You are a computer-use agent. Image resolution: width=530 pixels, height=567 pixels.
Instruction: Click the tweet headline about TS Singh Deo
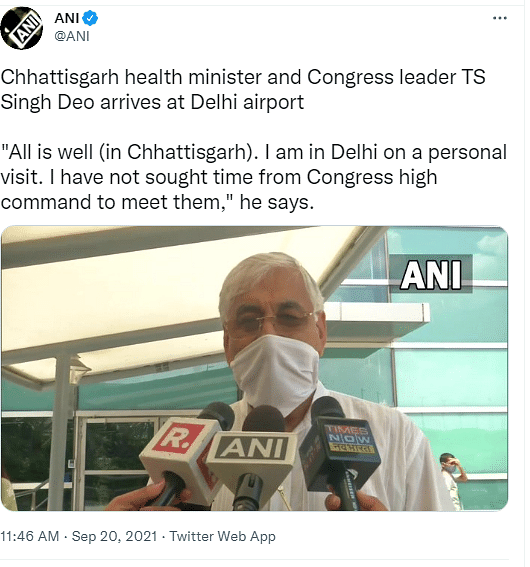243,89
